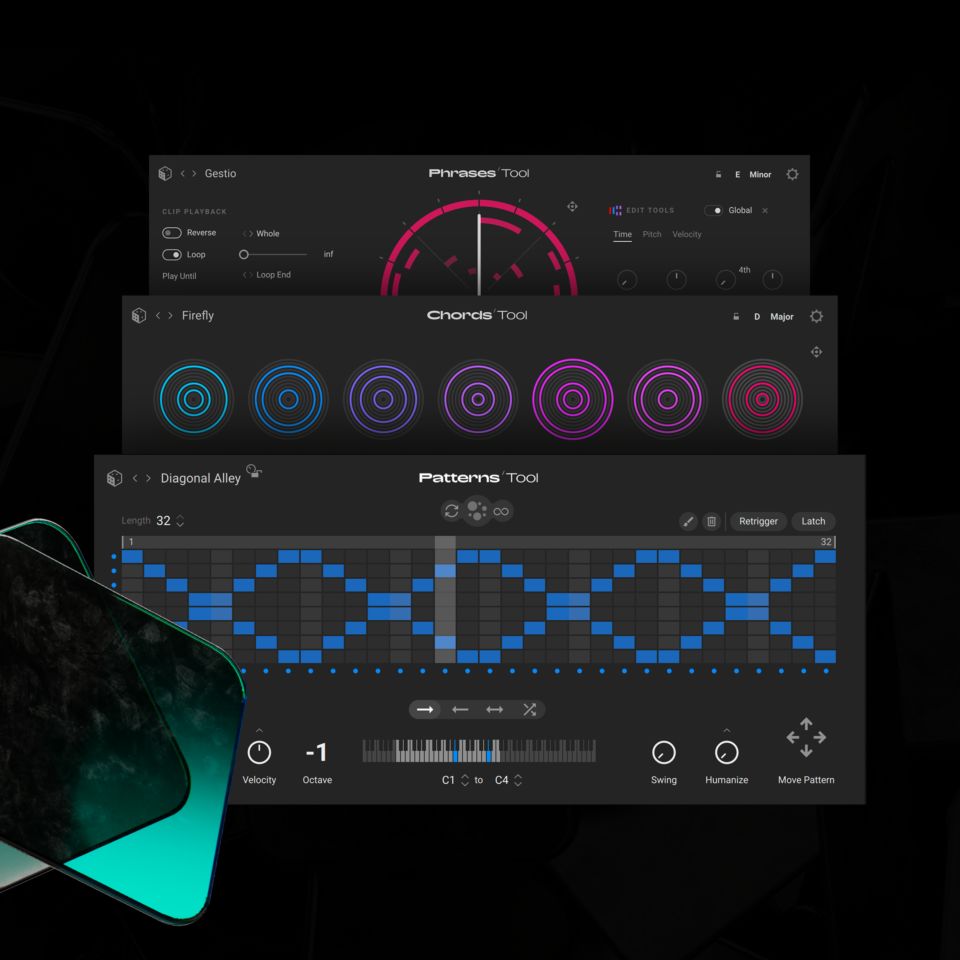The height and width of the screenshot is (960, 960).
Task: Open Phrases Tool settings gear
Action: pos(792,174)
